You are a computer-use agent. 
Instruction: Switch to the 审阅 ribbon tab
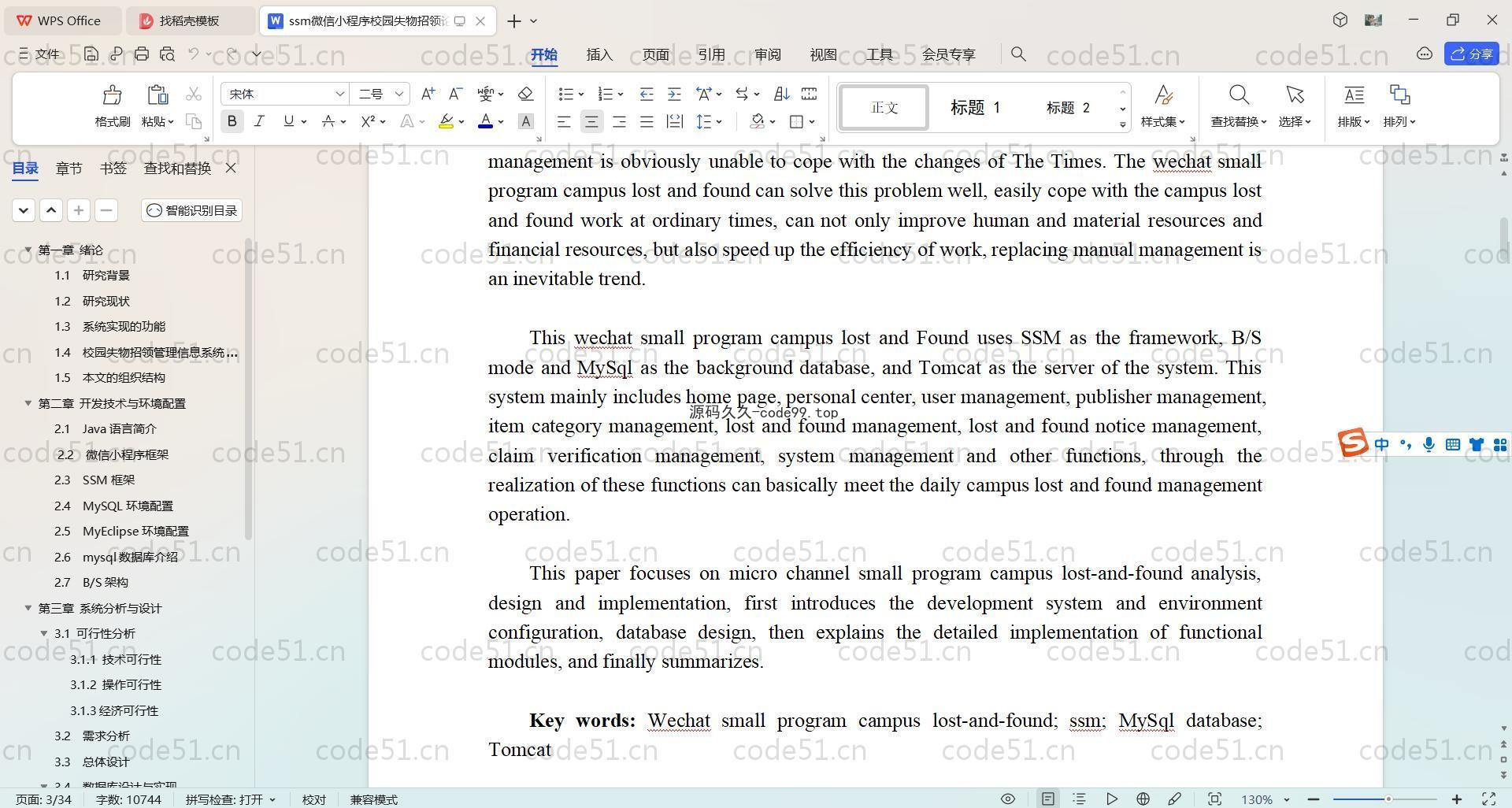pyautogui.click(x=767, y=54)
